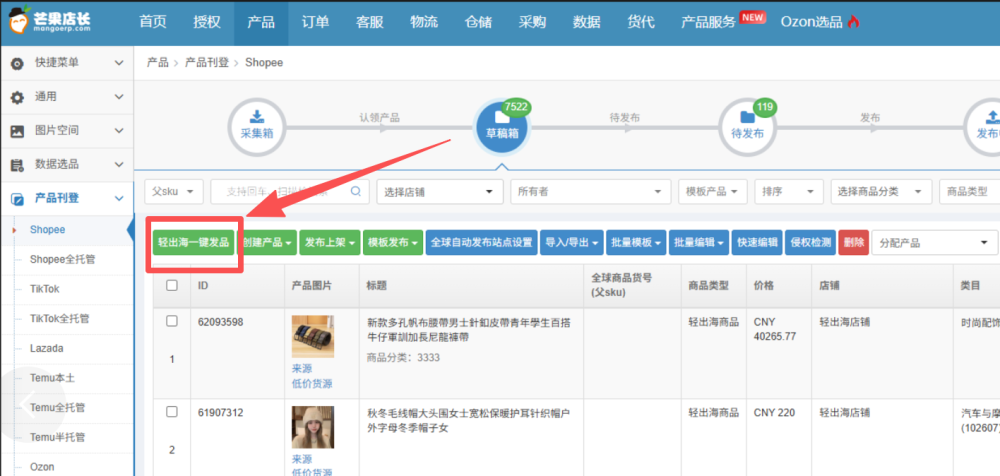Open the 订单 menu in top navigation
Screen dimensions: 1000x476
315,22
